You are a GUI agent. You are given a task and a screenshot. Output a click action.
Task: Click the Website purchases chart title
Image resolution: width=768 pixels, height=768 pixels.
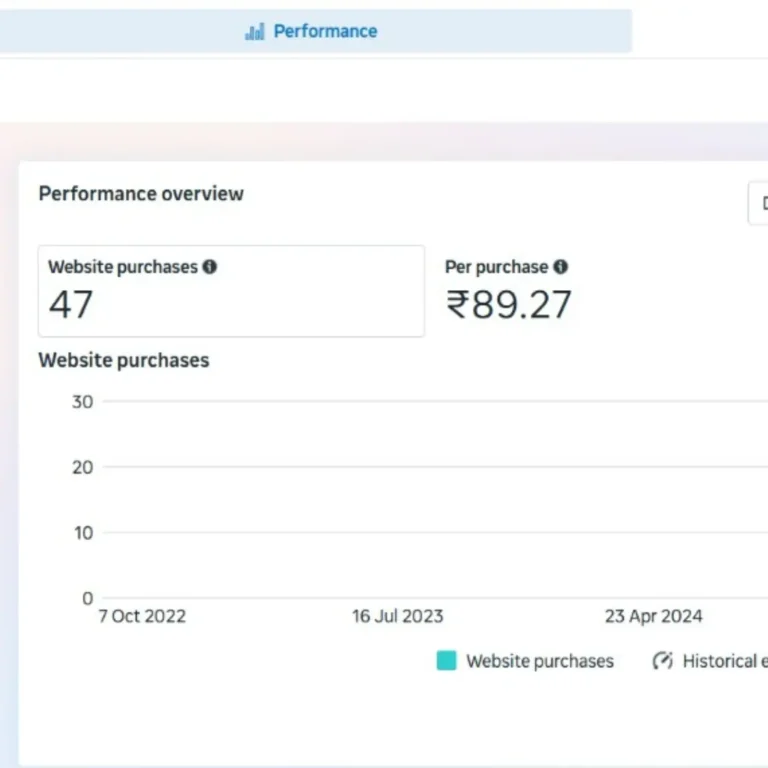tap(124, 360)
